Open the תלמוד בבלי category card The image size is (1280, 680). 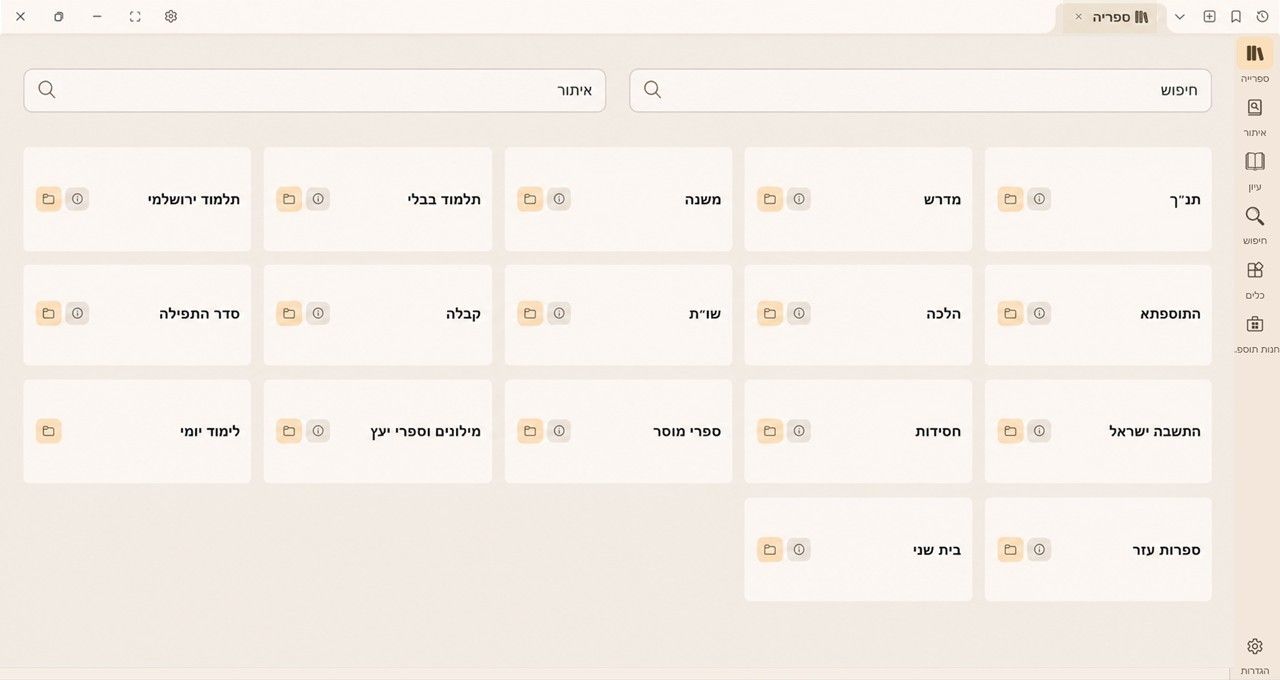[x=378, y=199]
